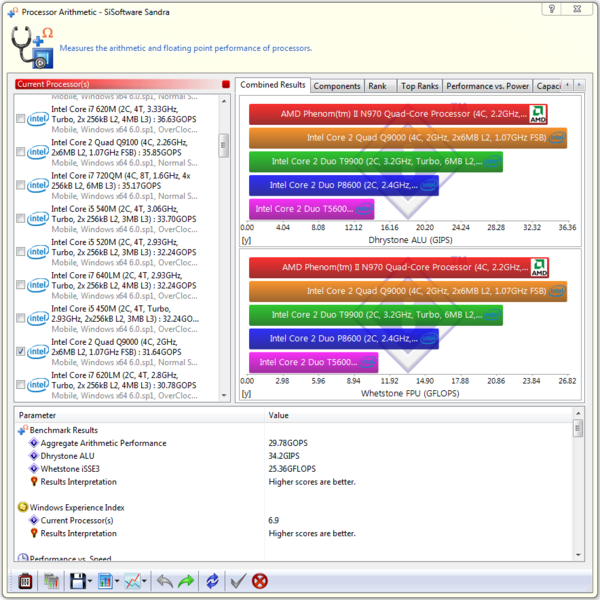Image resolution: width=600 pixels, height=600 pixels.
Task: Click the Current Processor(s) diamond icon
Action: 34,520
